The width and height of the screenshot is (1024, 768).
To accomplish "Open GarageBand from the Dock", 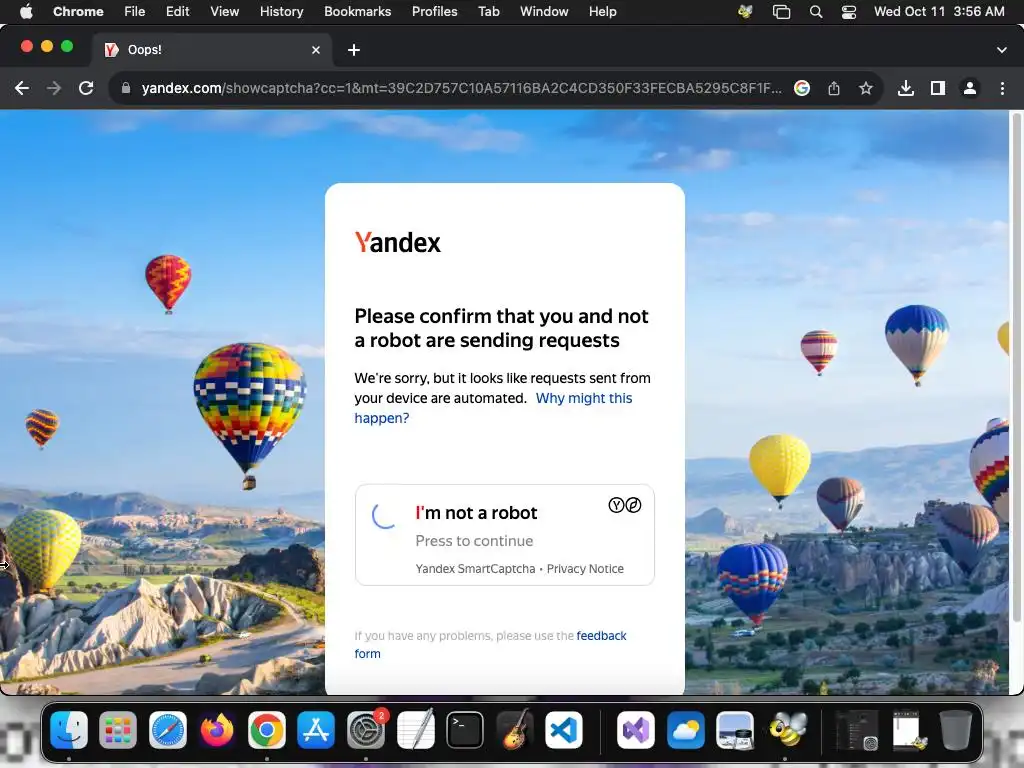I will pos(515,729).
